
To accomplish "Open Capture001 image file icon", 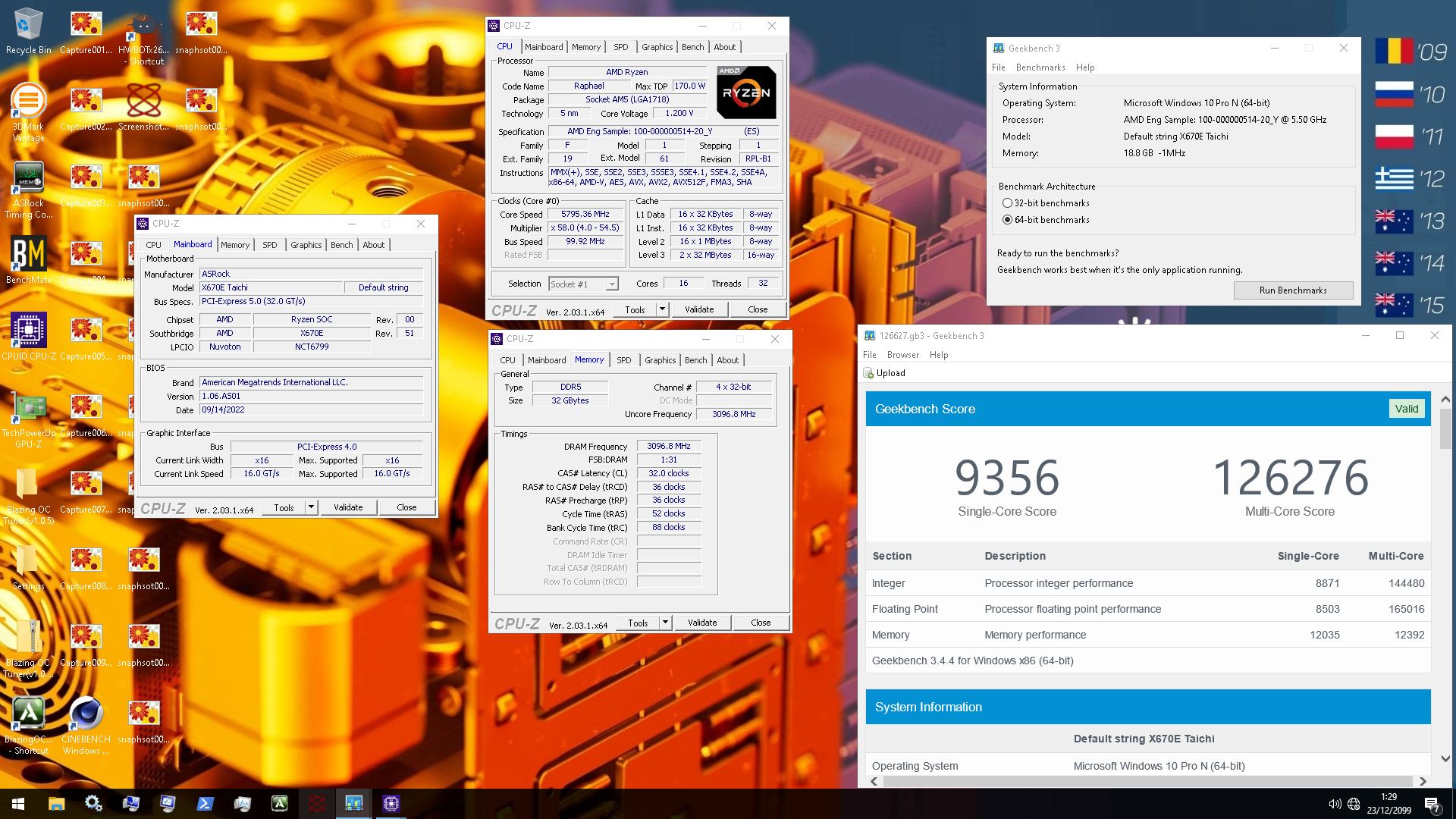I will tap(86, 31).
